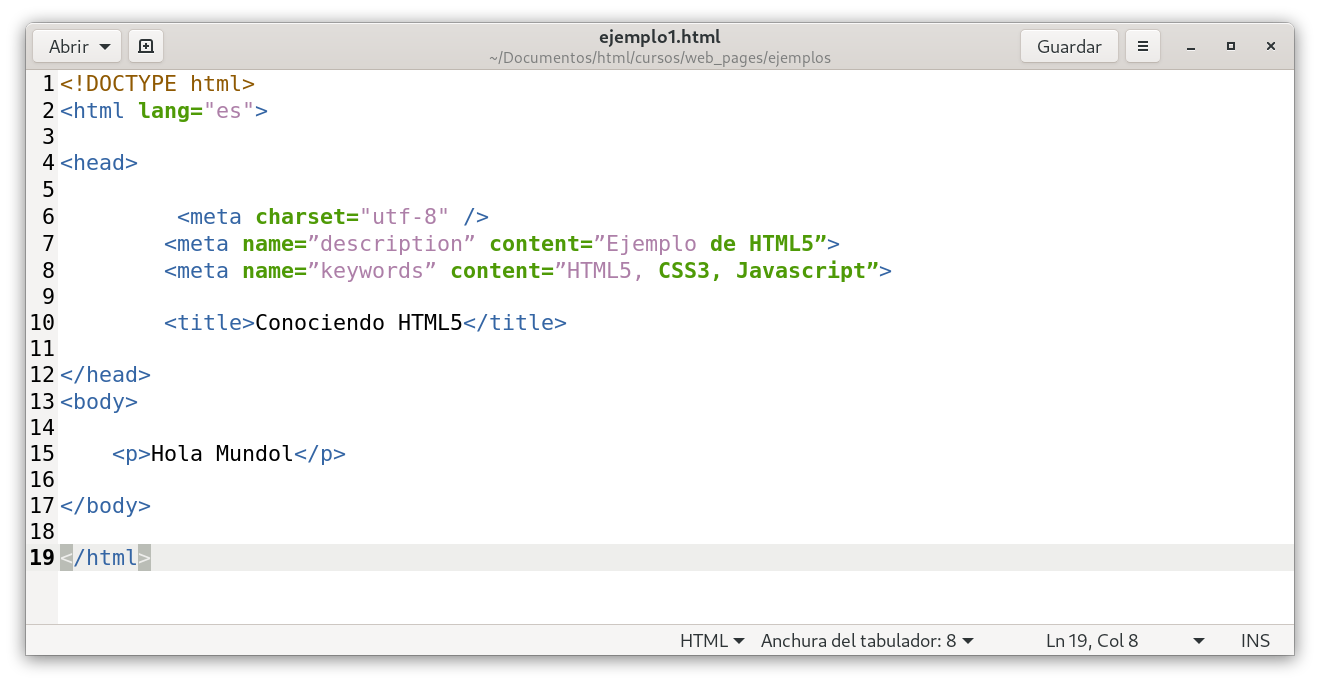Close the ejemplo1.html window
The image size is (1320, 684).
[x=1271, y=46]
